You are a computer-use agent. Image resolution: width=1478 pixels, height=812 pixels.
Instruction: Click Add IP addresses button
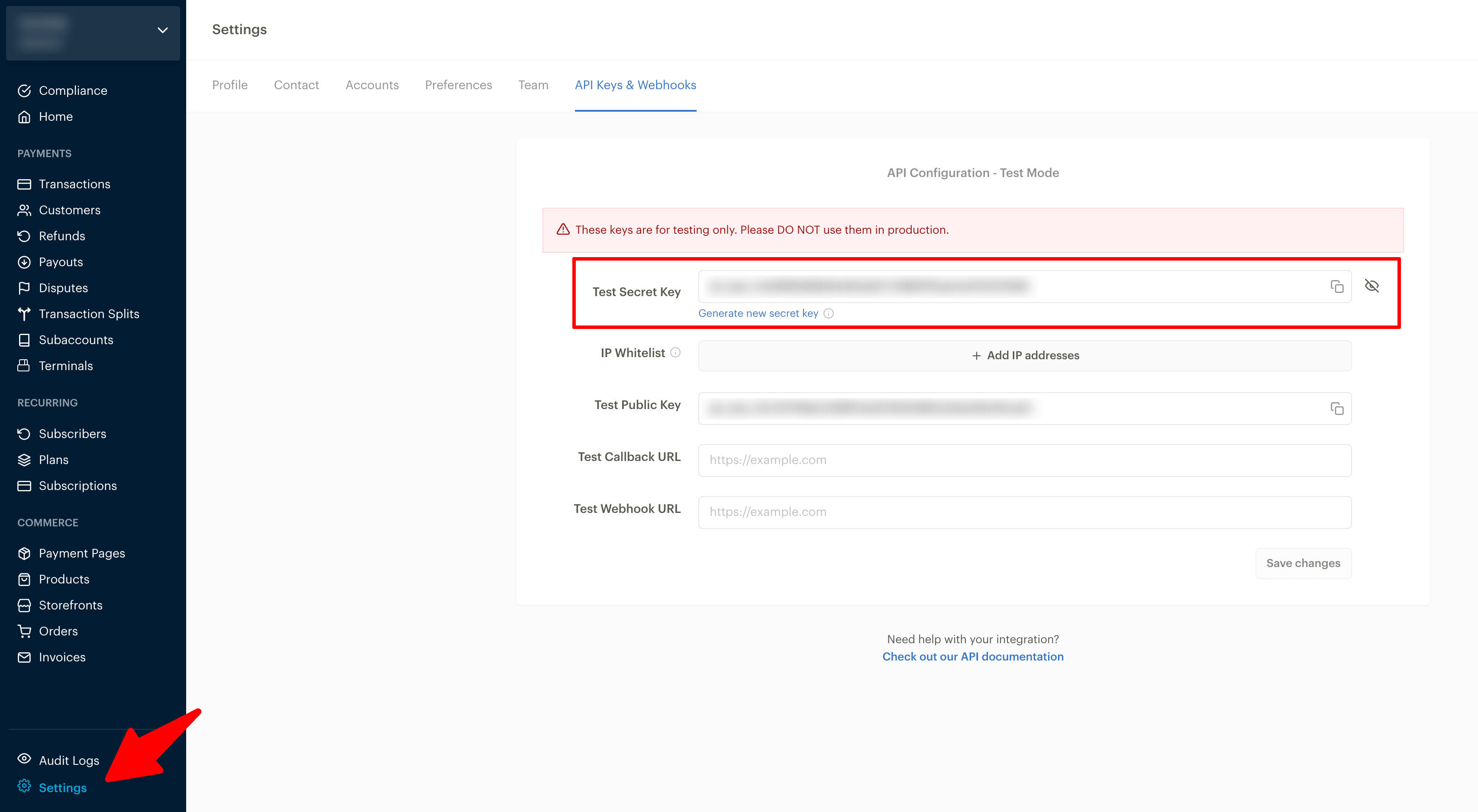[x=1025, y=355]
